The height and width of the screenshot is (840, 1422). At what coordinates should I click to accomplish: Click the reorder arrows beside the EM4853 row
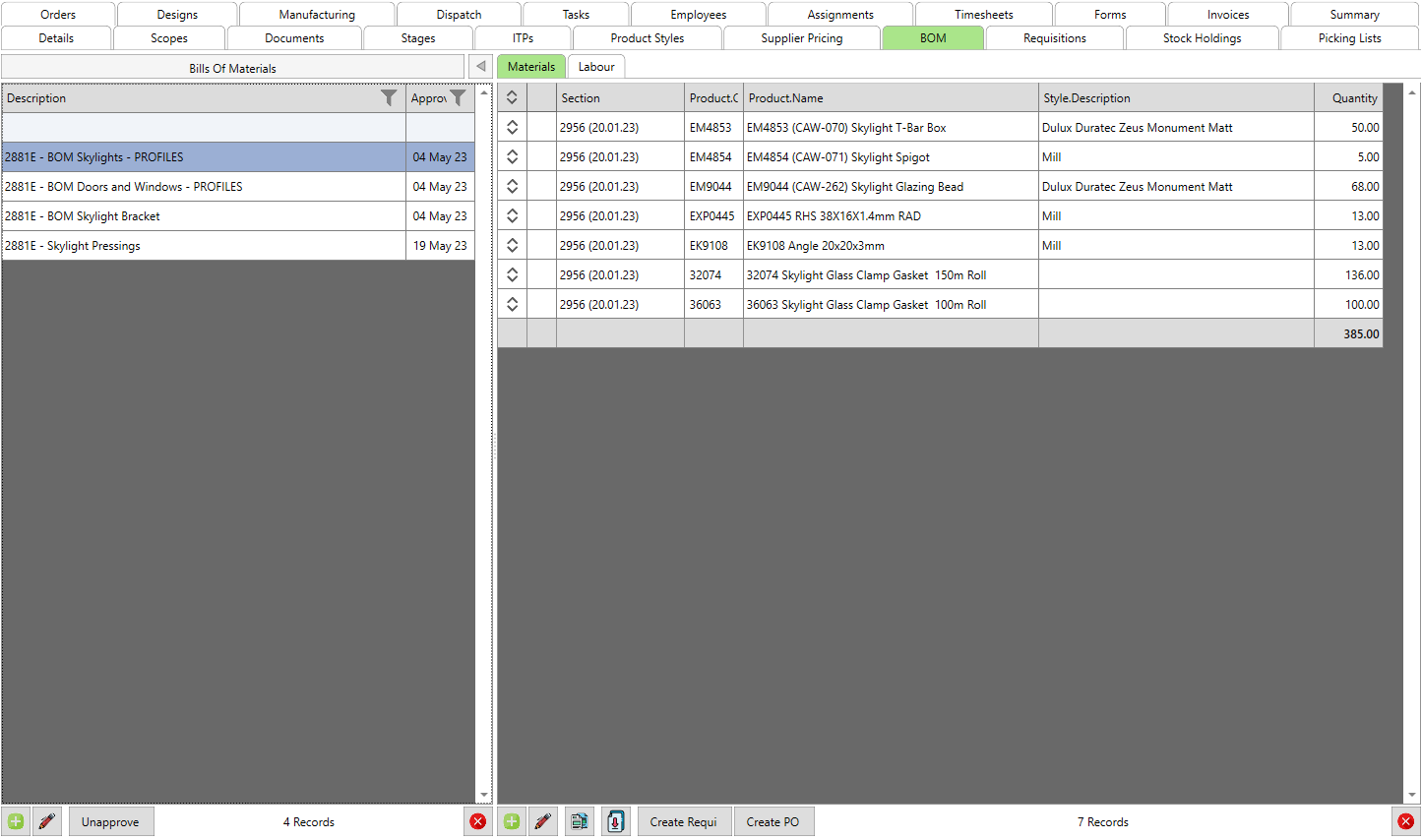pos(512,127)
